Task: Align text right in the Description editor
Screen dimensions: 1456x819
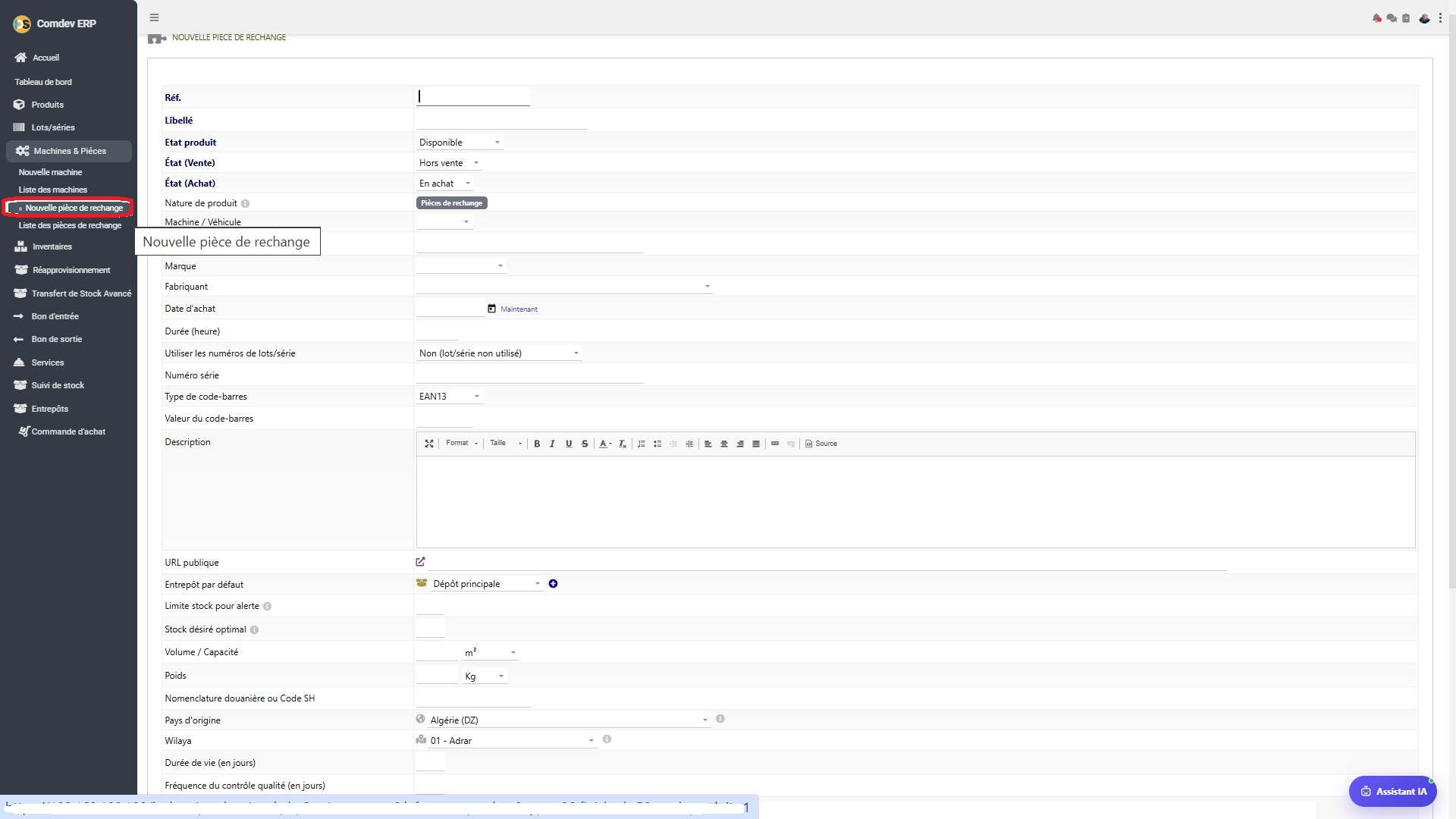Action: [740, 444]
